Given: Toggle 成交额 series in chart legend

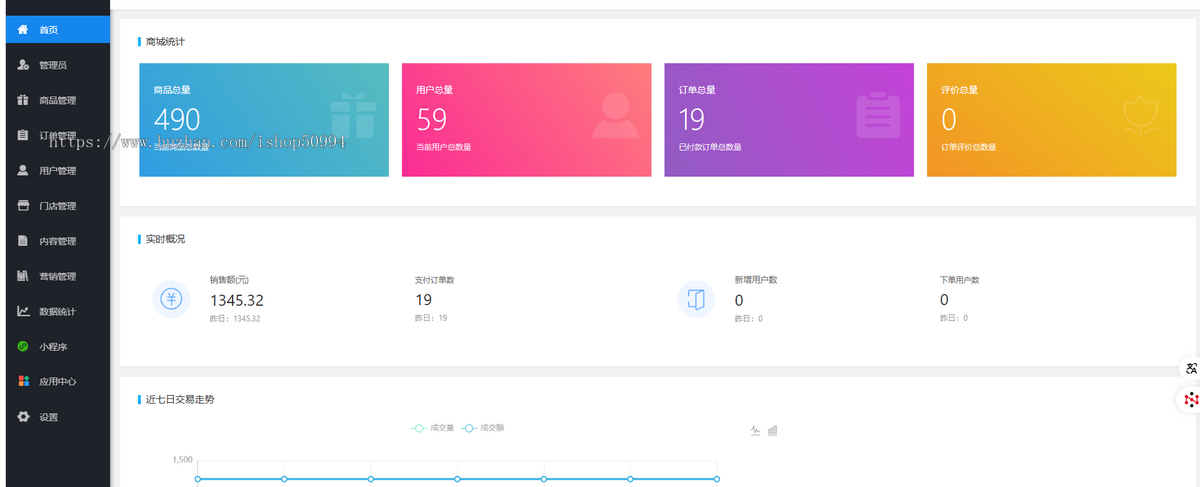Looking at the screenshot, I should [x=484, y=428].
